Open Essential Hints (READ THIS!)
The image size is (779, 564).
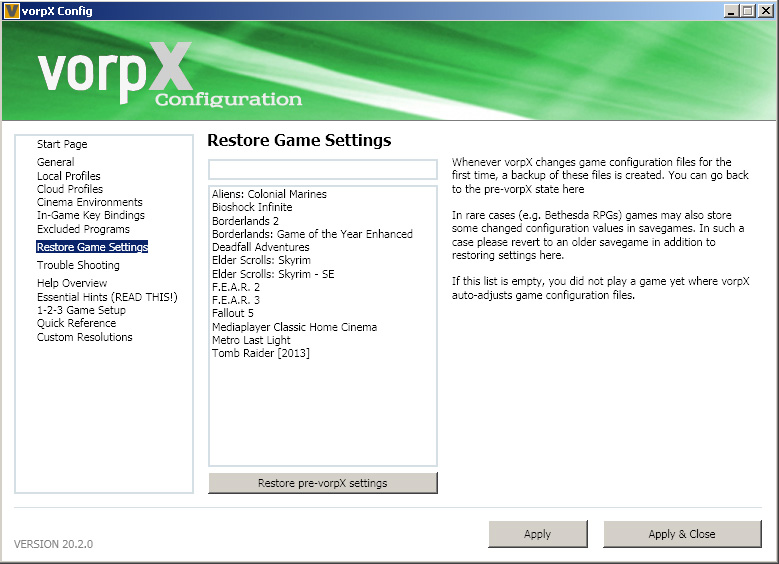tap(107, 297)
